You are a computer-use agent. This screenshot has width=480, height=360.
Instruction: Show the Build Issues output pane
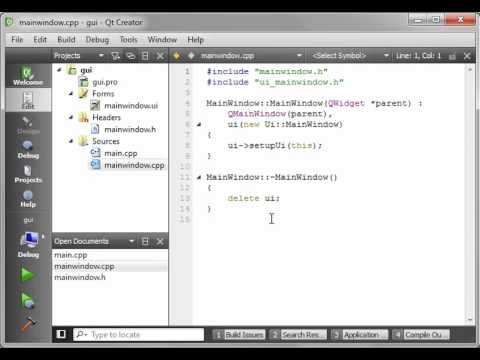click(x=239, y=334)
